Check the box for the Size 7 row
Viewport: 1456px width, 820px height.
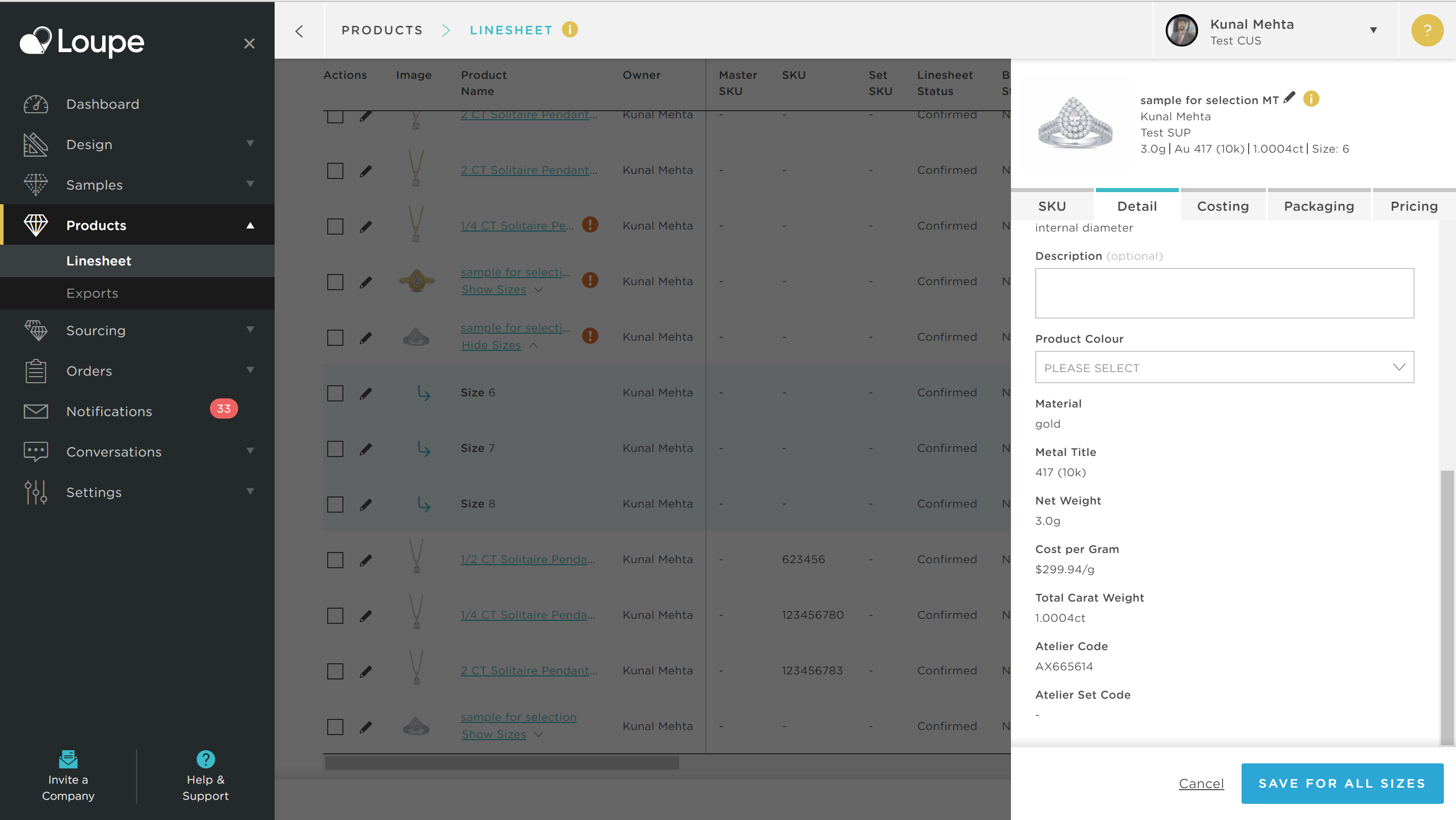pyautogui.click(x=335, y=449)
